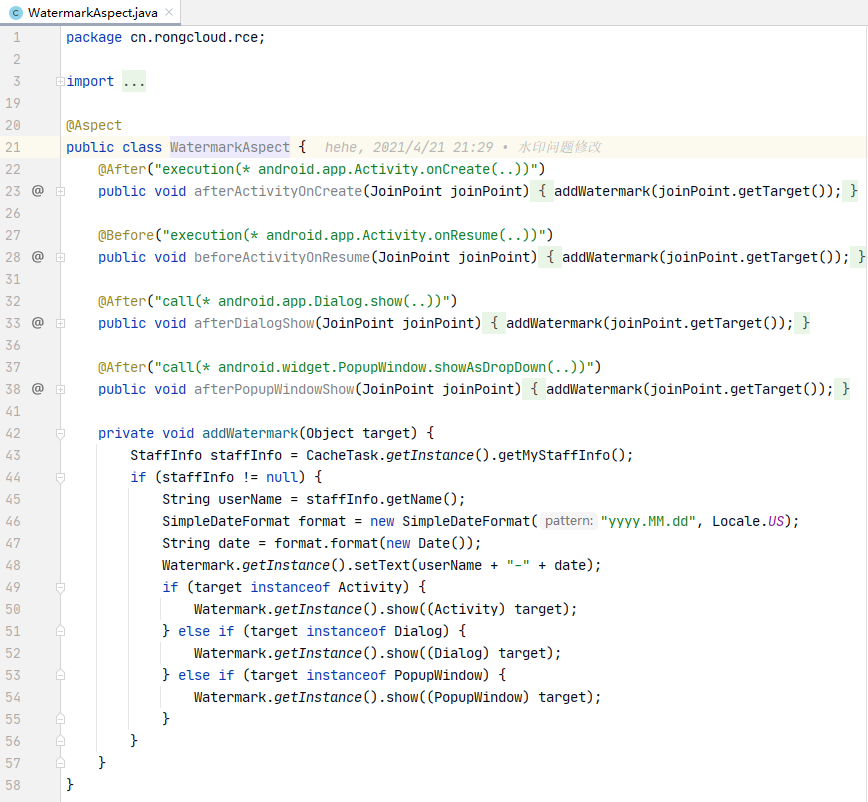
Task: Click the git blame annotation by hehe
Action: click(x=463, y=147)
